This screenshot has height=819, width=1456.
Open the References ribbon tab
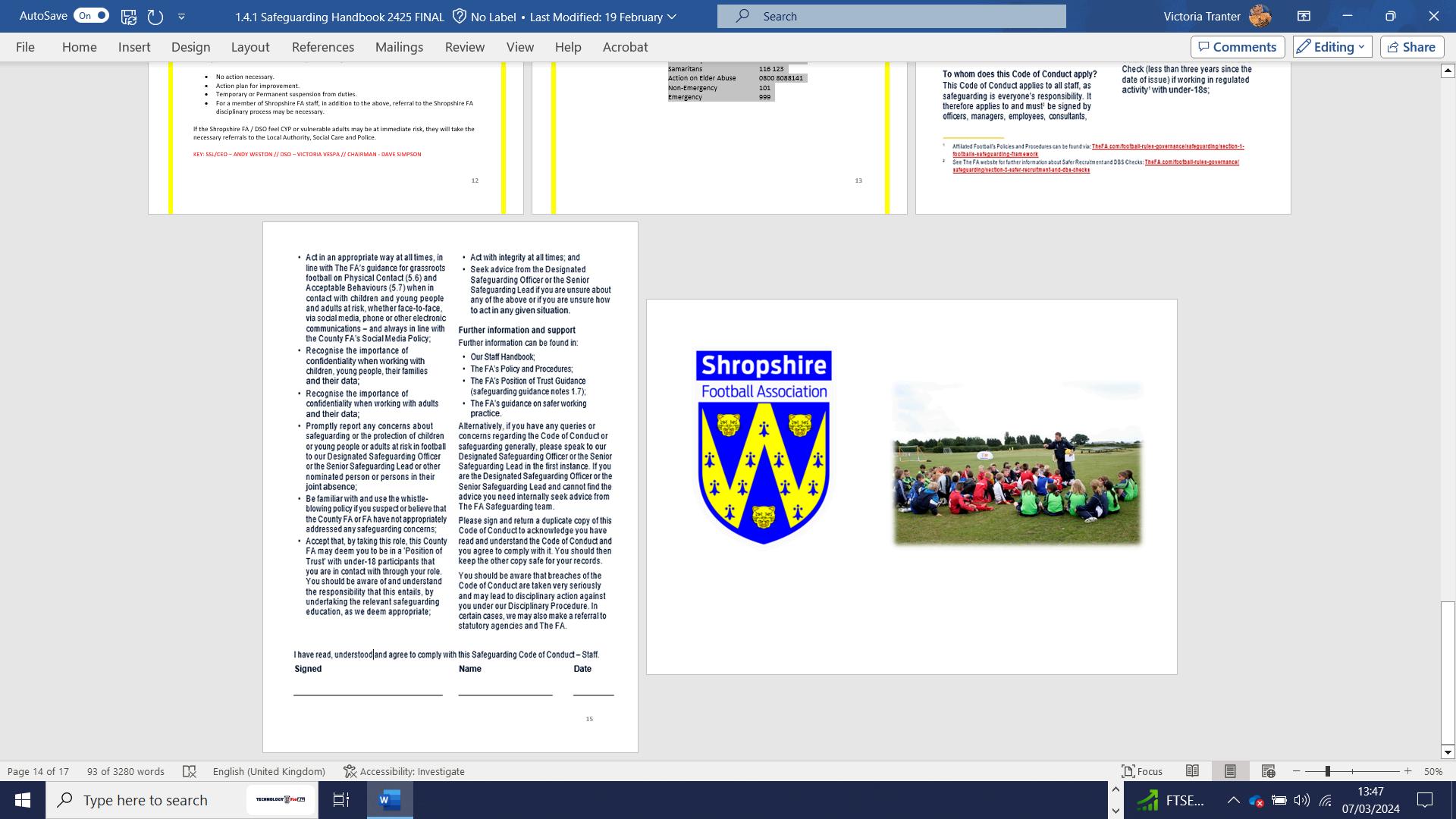[x=322, y=47]
